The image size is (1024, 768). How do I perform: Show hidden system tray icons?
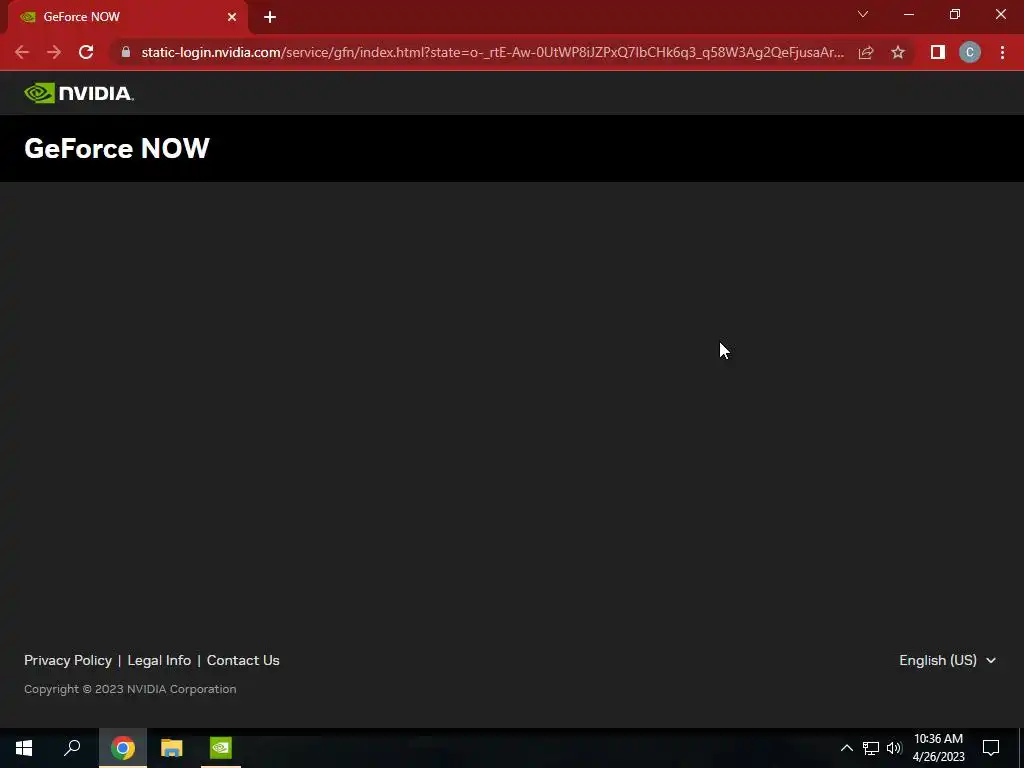(x=846, y=748)
